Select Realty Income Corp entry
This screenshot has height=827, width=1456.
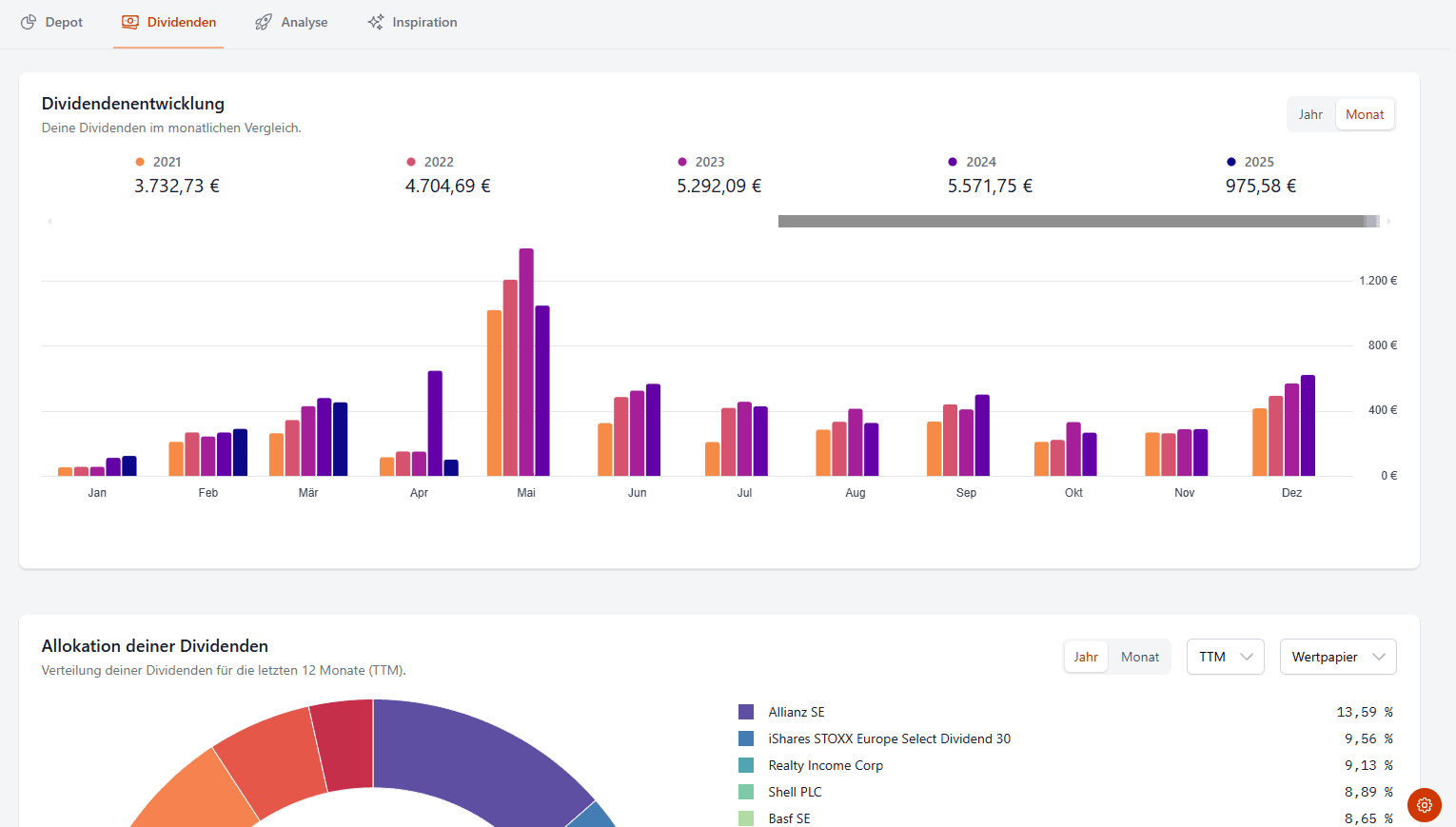[x=826, y=765]
